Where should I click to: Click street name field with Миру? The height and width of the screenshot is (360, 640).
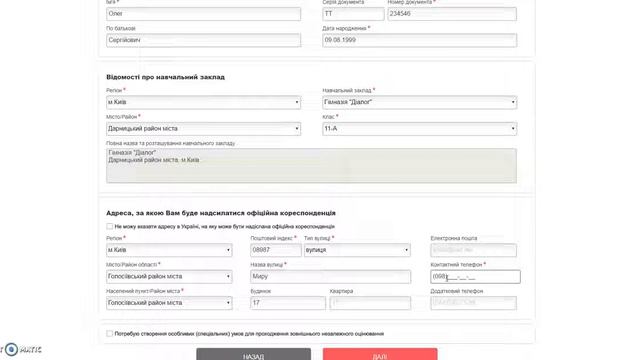click(x=330, y=276)
